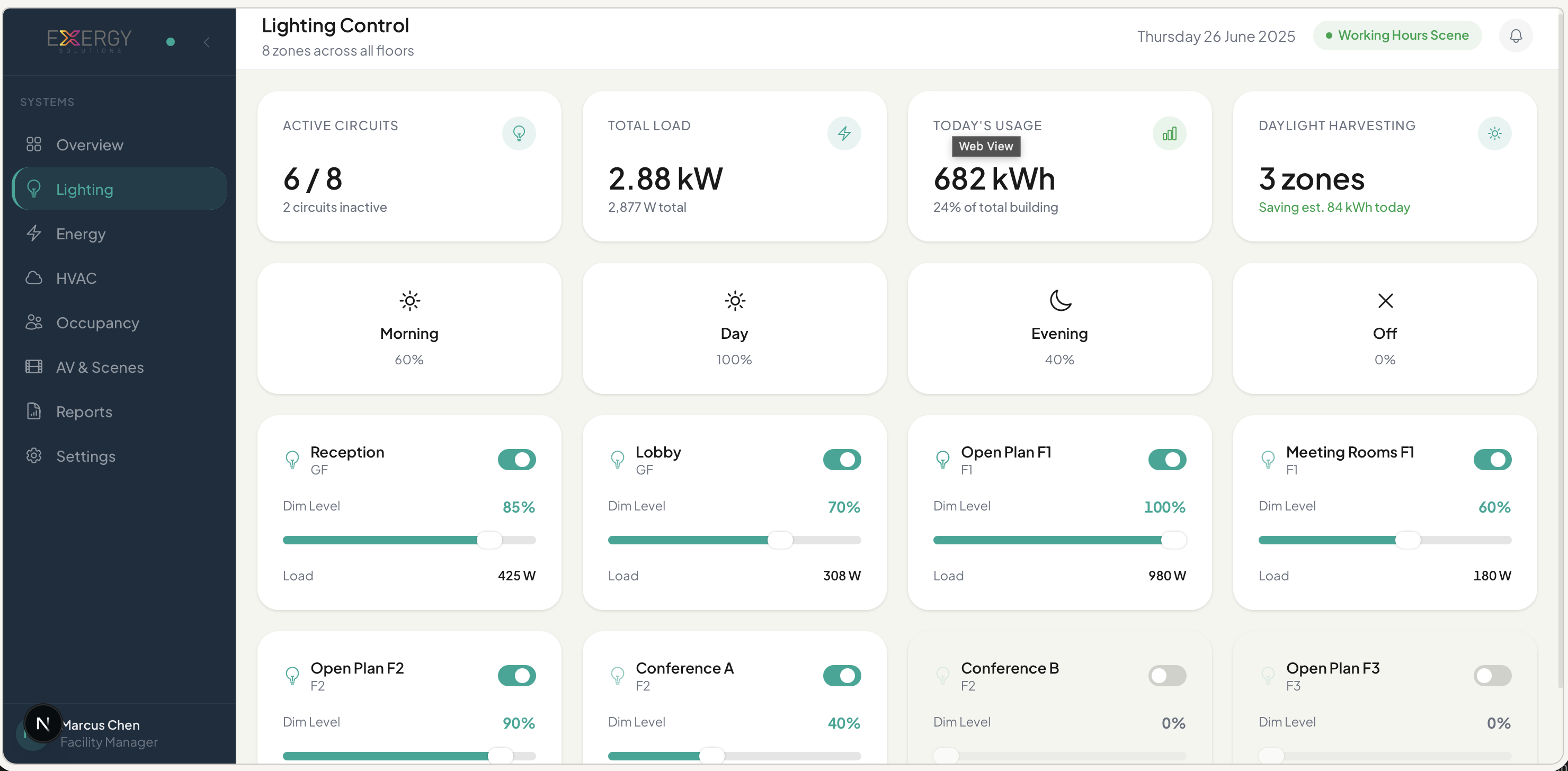Screen dimensions: 1568x771
Task: Click the Next.js N dev indicator badge
Action: point(42,723)
